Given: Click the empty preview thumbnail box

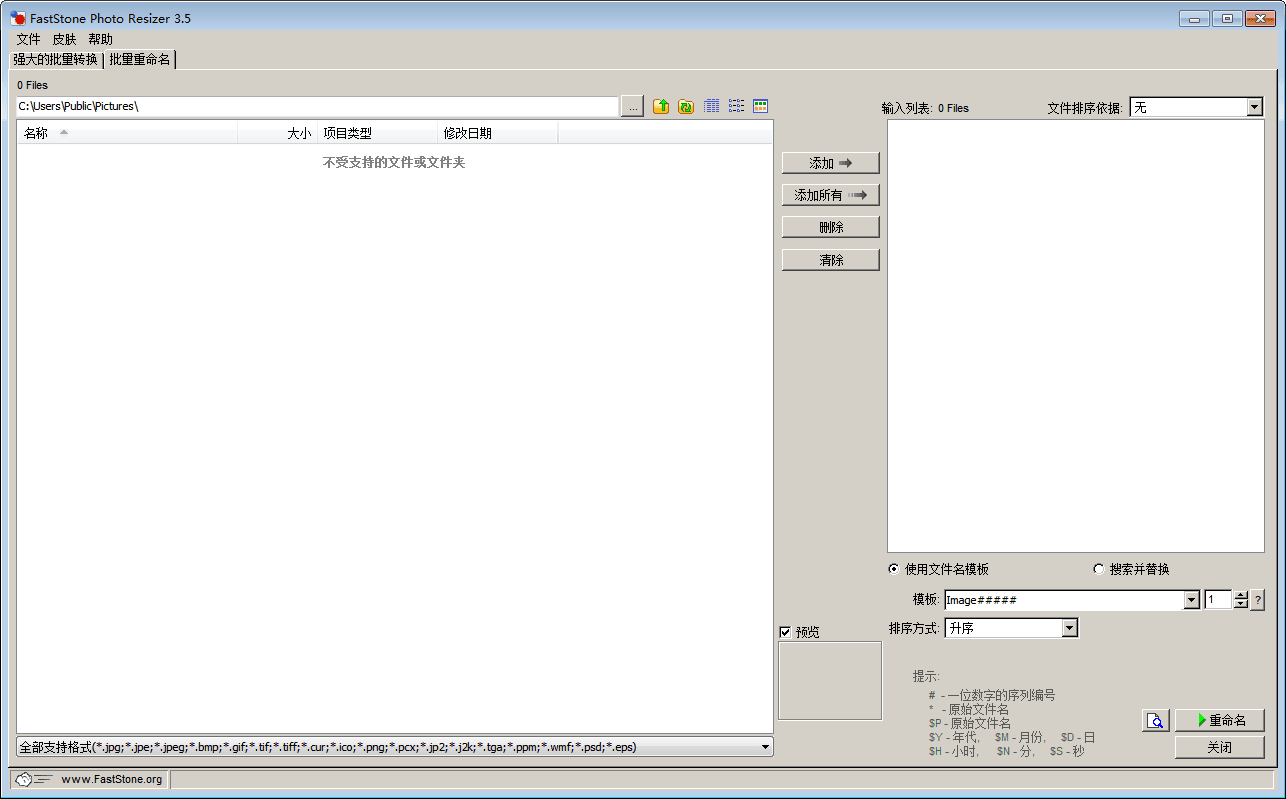Looking at the screenshot, I should click(x=830, y=681).
